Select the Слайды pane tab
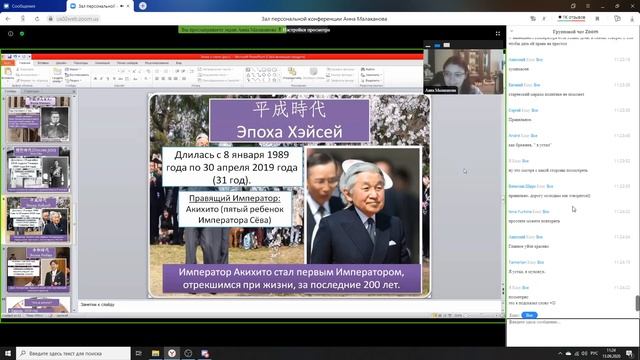This screenshot has width=640, height=360. pyautogui.click(x=10, y=91)
